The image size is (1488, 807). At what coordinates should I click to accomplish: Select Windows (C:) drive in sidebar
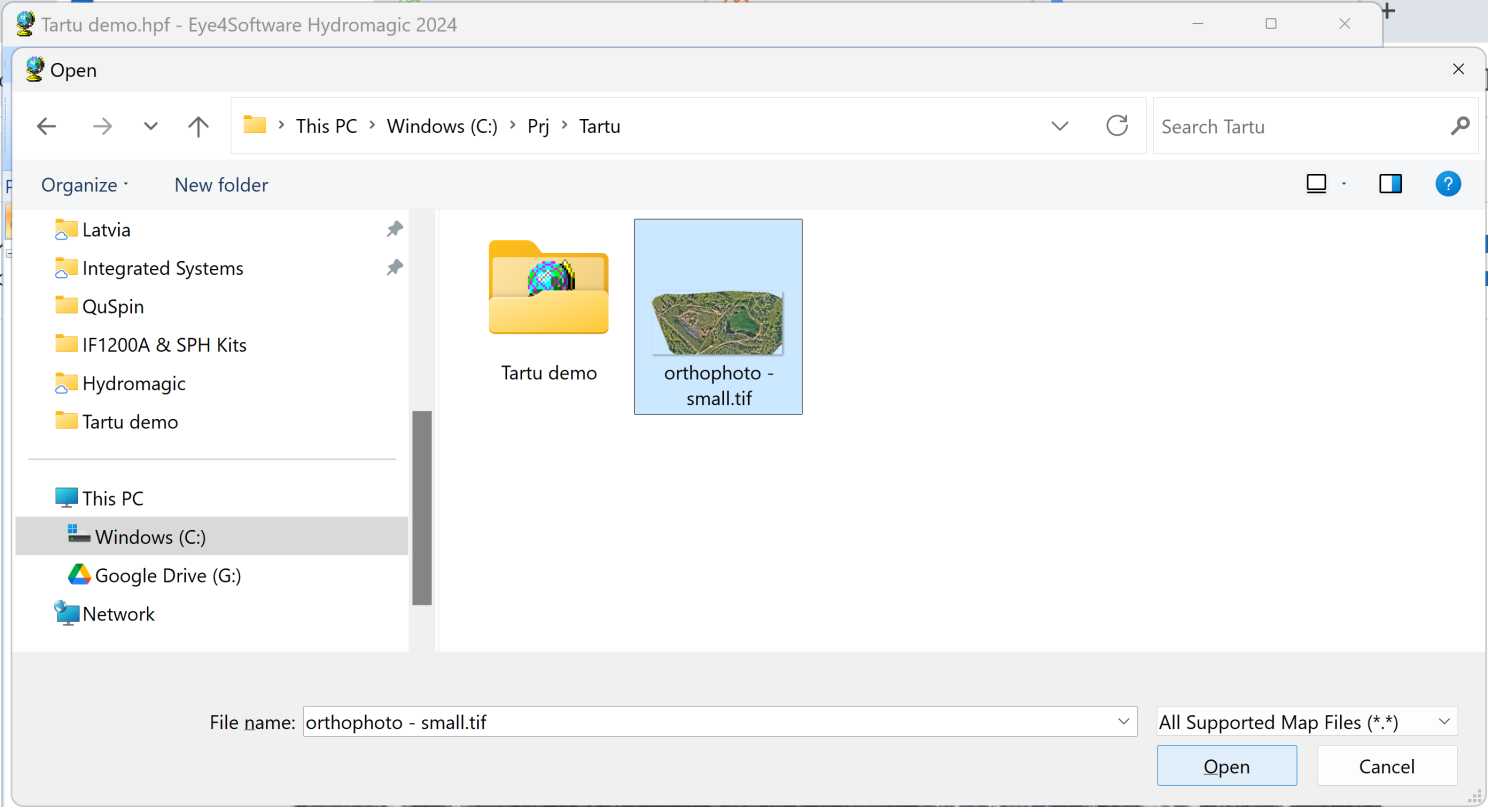click(x=211, y=537)
